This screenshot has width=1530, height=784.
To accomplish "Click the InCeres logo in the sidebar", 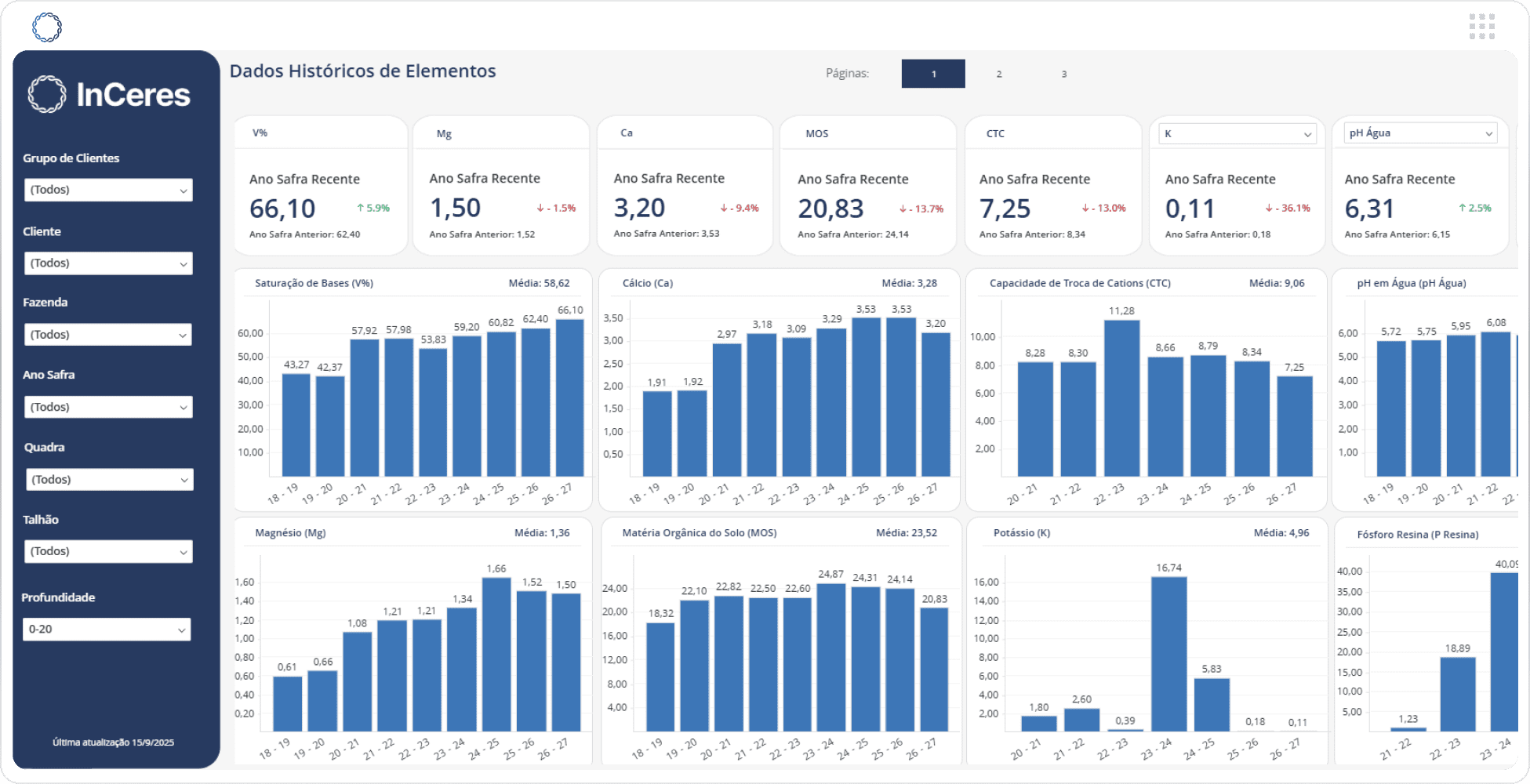I will point(109,95).
